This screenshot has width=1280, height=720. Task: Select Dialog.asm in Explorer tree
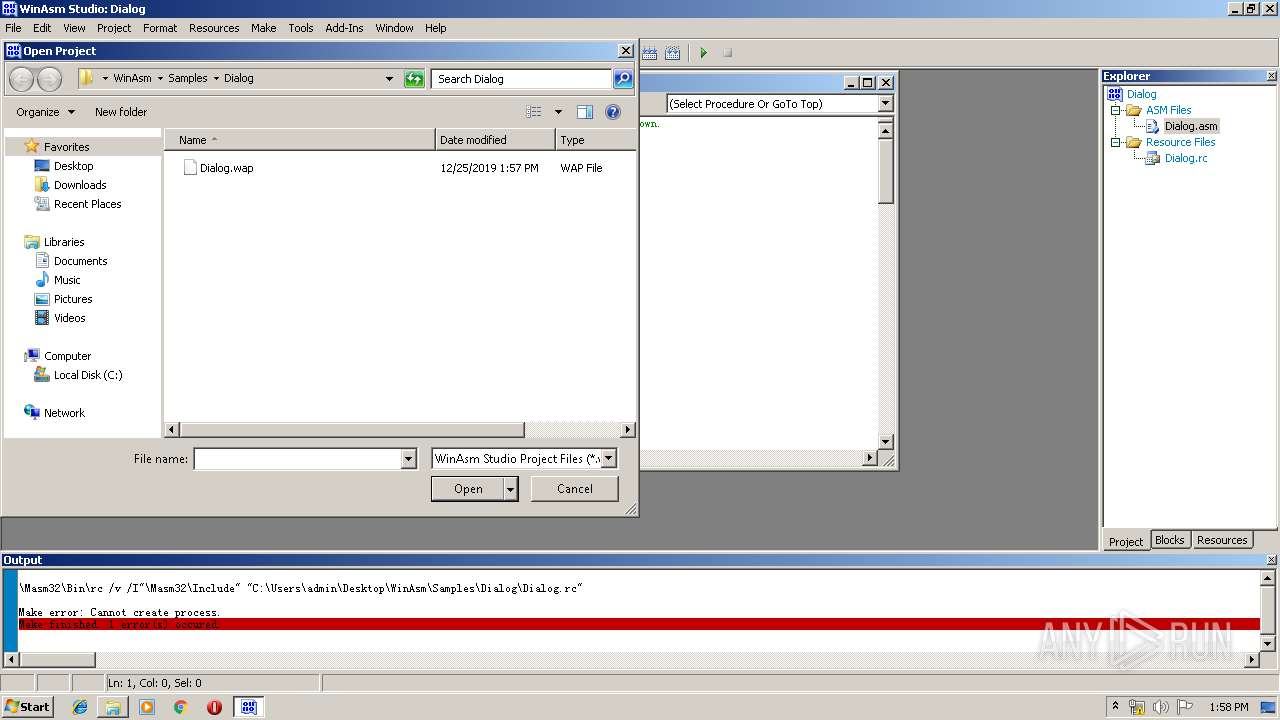point(1191,126)
